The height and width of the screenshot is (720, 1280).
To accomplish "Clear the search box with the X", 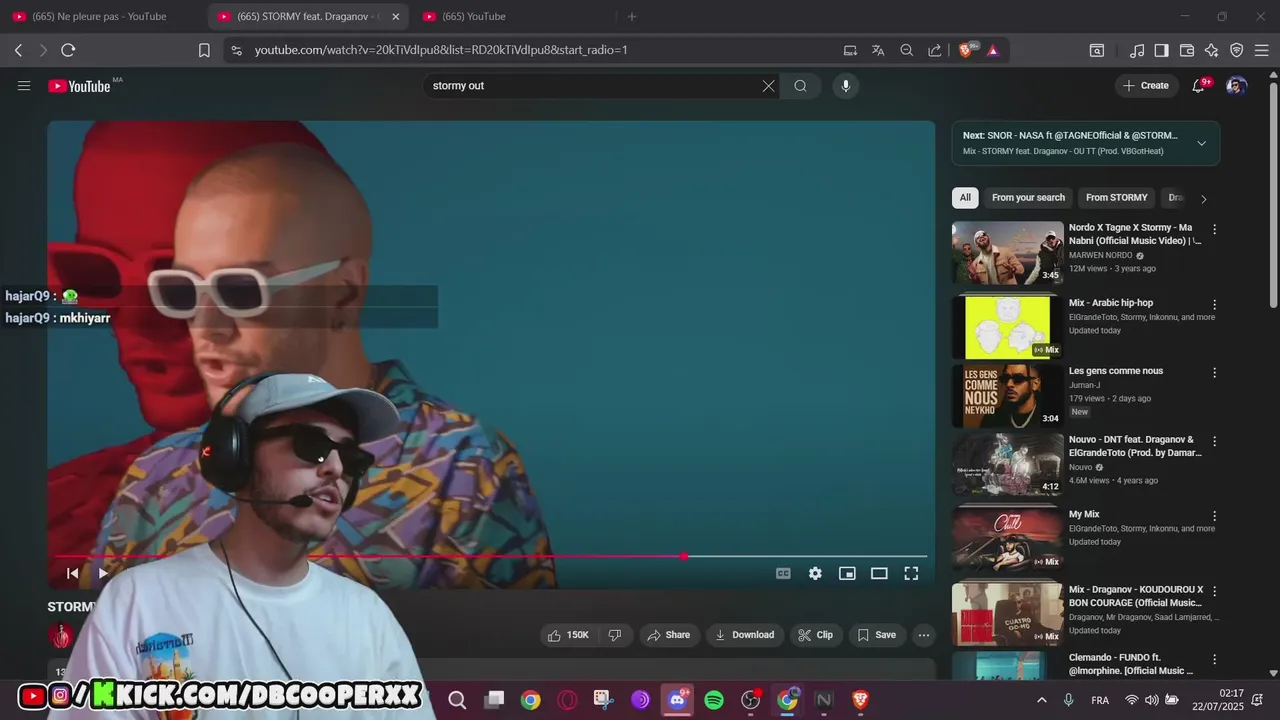I will point(768,86).
